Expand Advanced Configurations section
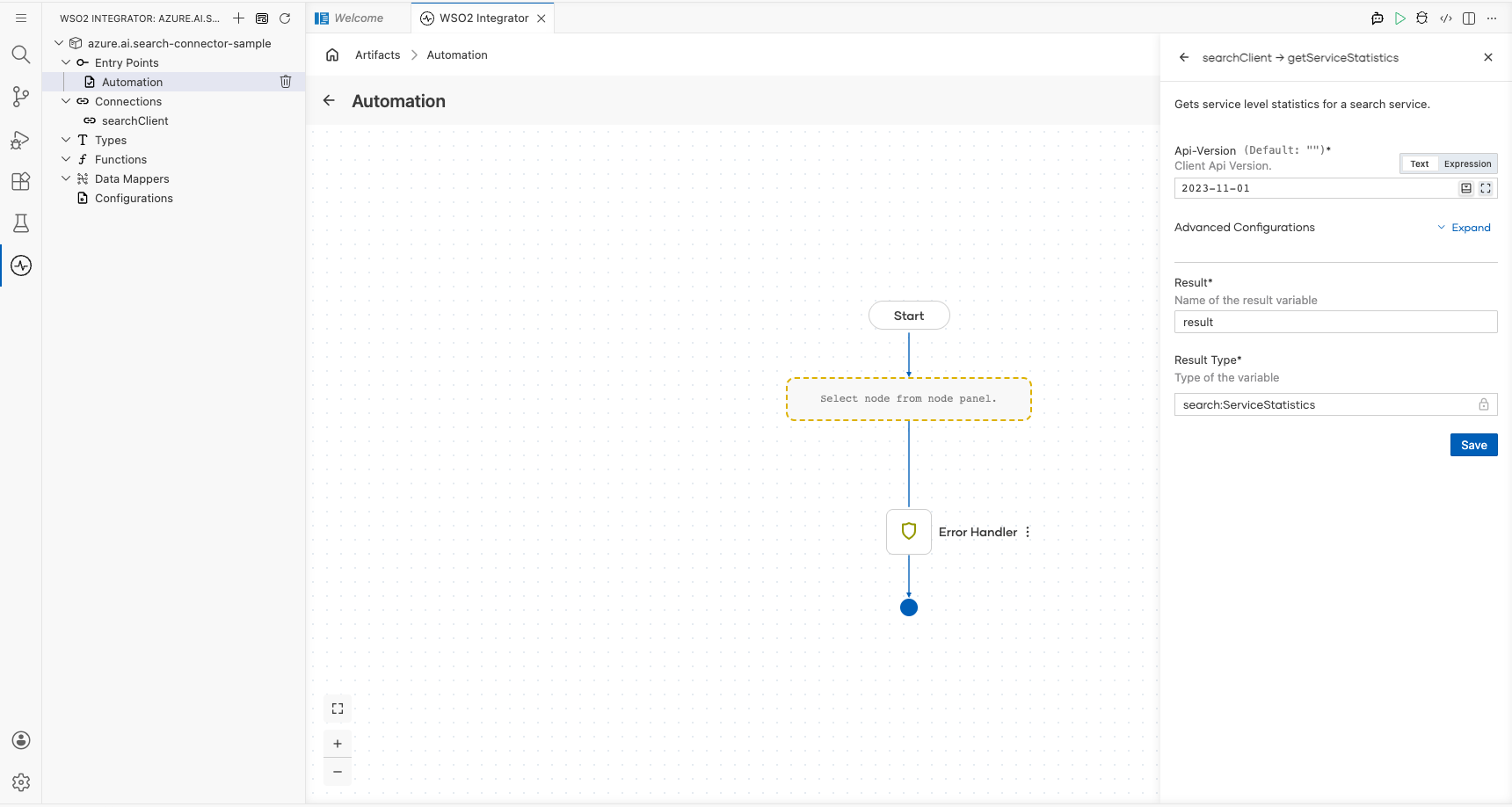This screenshot has height=807, width=1512. [x=1465, y=228]
